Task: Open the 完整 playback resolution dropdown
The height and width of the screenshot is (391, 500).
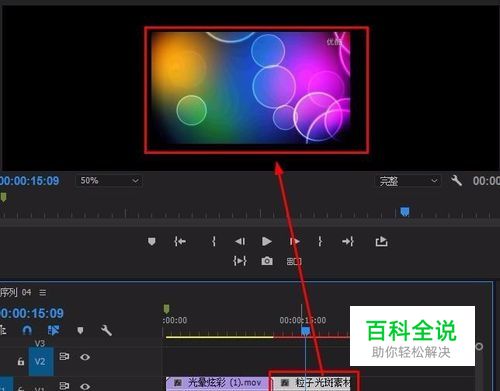Action: 409,181
